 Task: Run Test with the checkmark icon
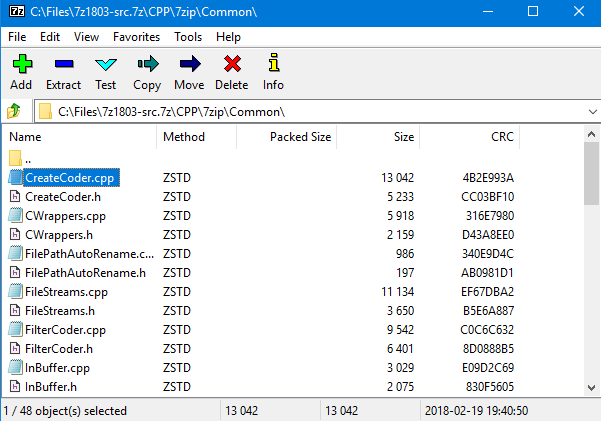tap(106, 64)
